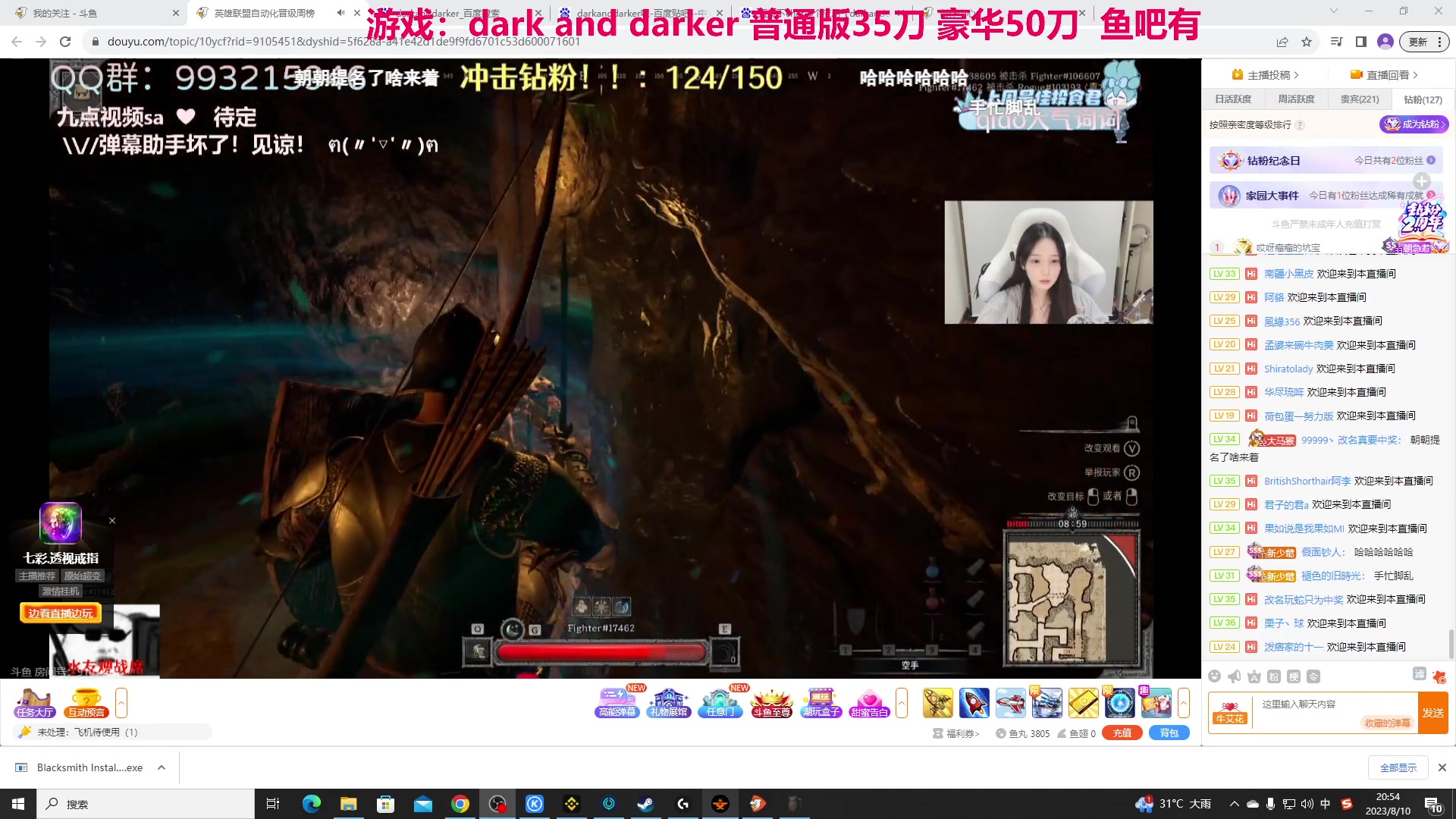The height and width of the screenshot is (819, 1456).
Task: Open the danmaku font style crown icon
Action: 1254,676
